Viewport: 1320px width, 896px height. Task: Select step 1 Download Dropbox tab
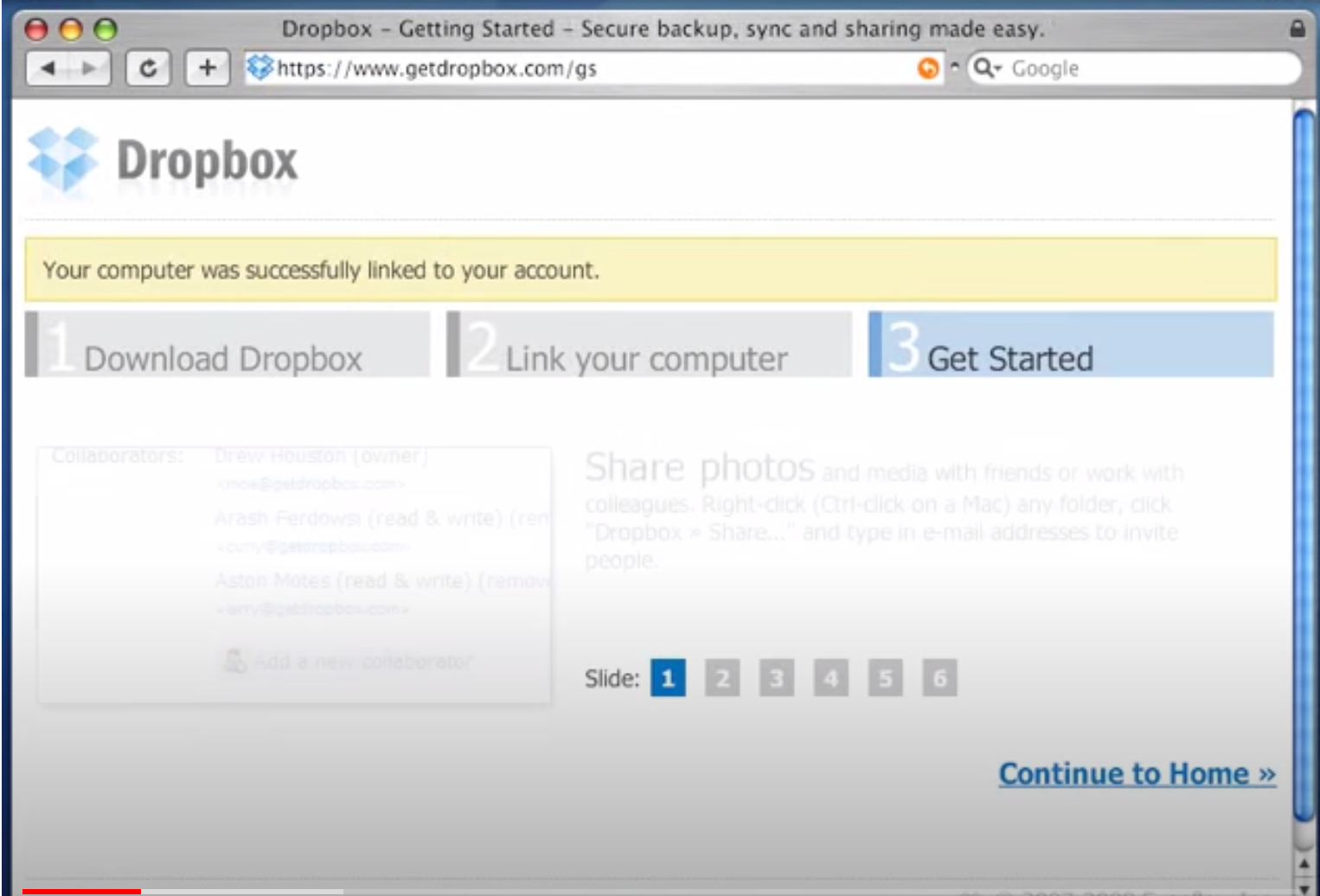coord(227,344)
